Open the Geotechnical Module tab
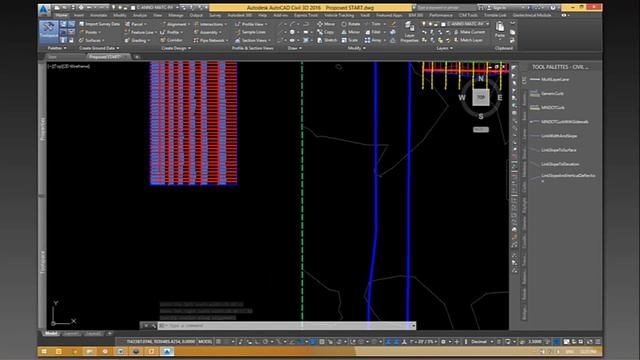The width and height of the screenshot is (640, 360). pos(532,15)
